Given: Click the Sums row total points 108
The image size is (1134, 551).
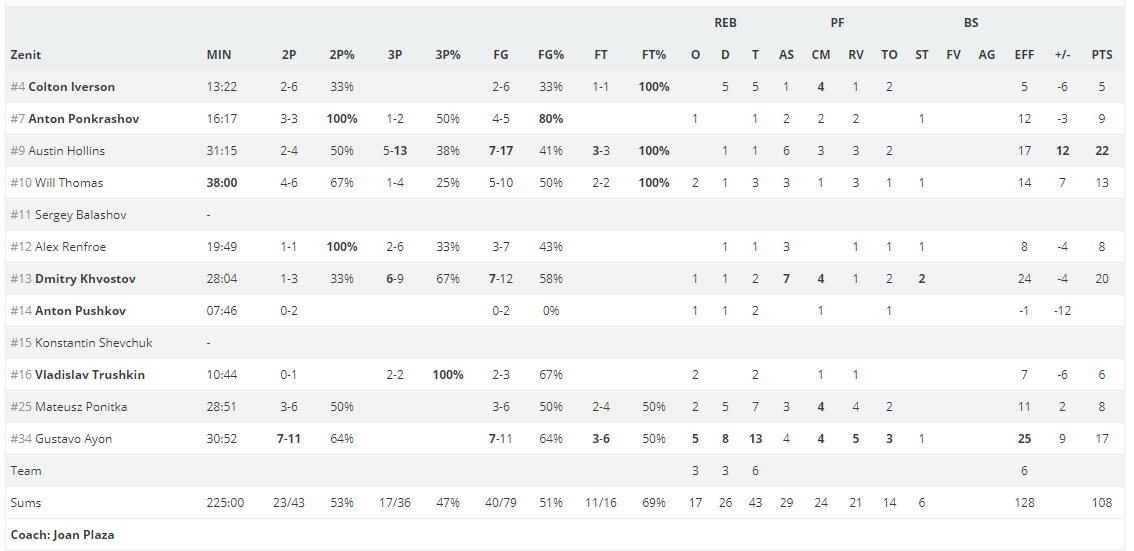Looking at the screenshot, I should (1102, 503).
